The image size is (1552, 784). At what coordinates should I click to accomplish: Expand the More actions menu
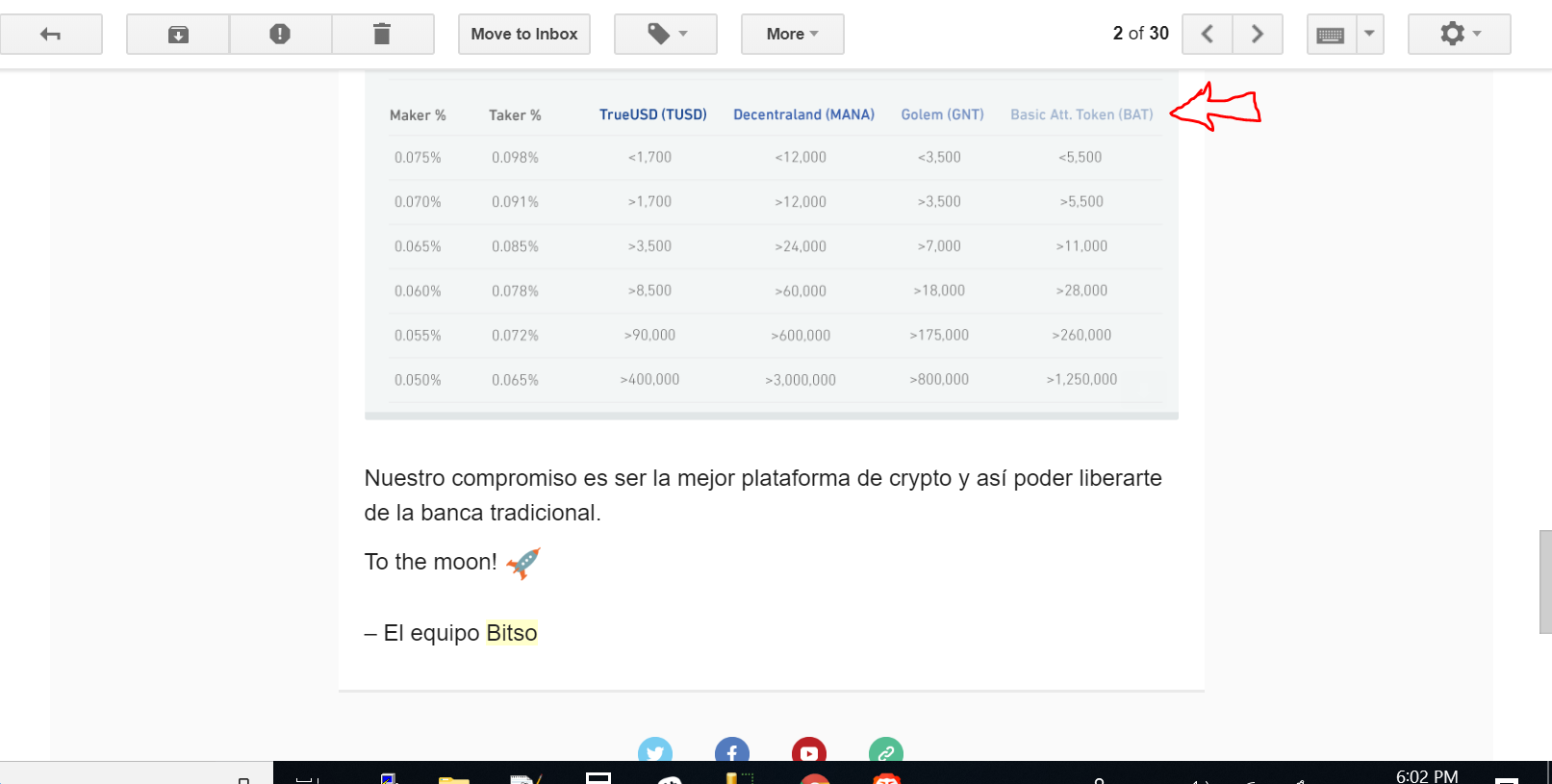[x=792, y=35]
